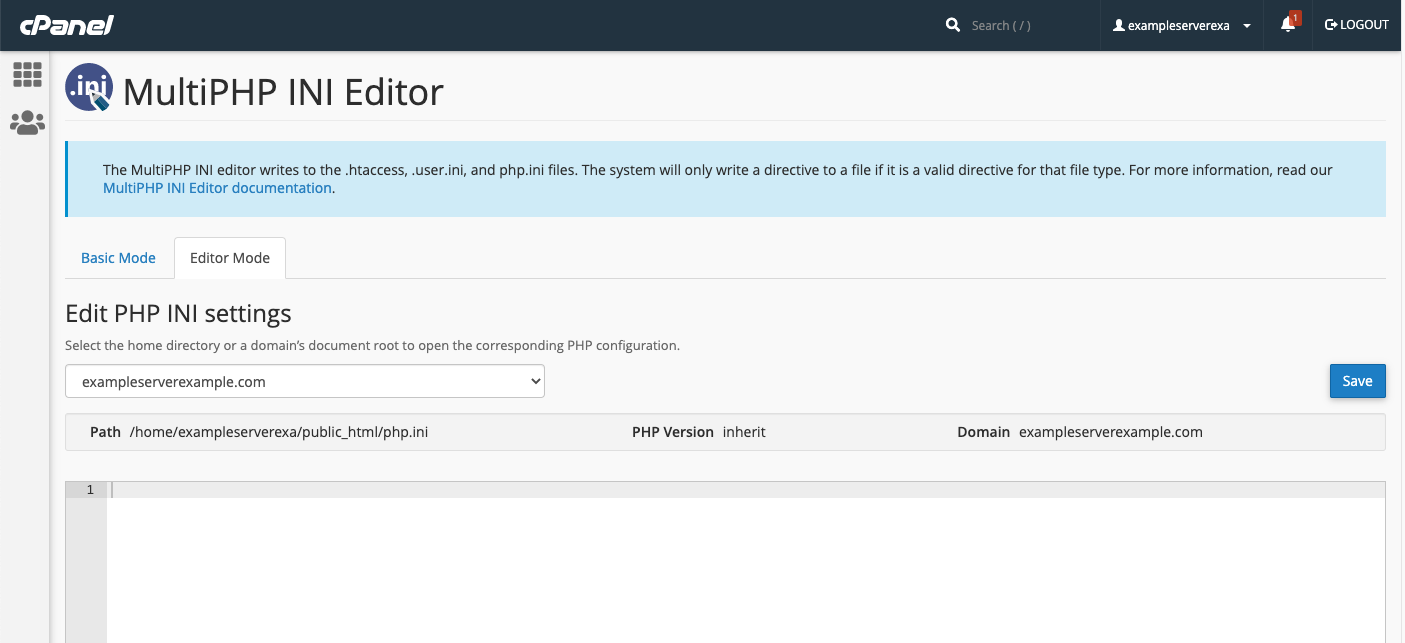Open the Tools grid icon in sidebar
The width and height of the screenshot is (1405, 643).
click(27, 74)
